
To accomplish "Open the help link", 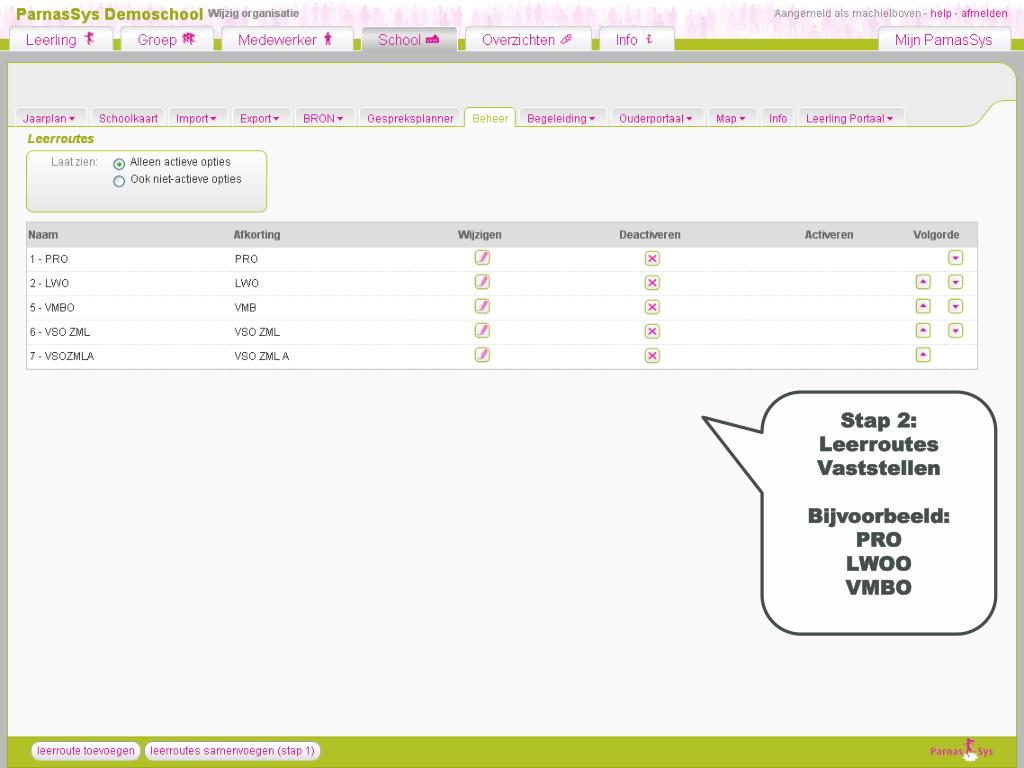I will (x=940, y=13).
